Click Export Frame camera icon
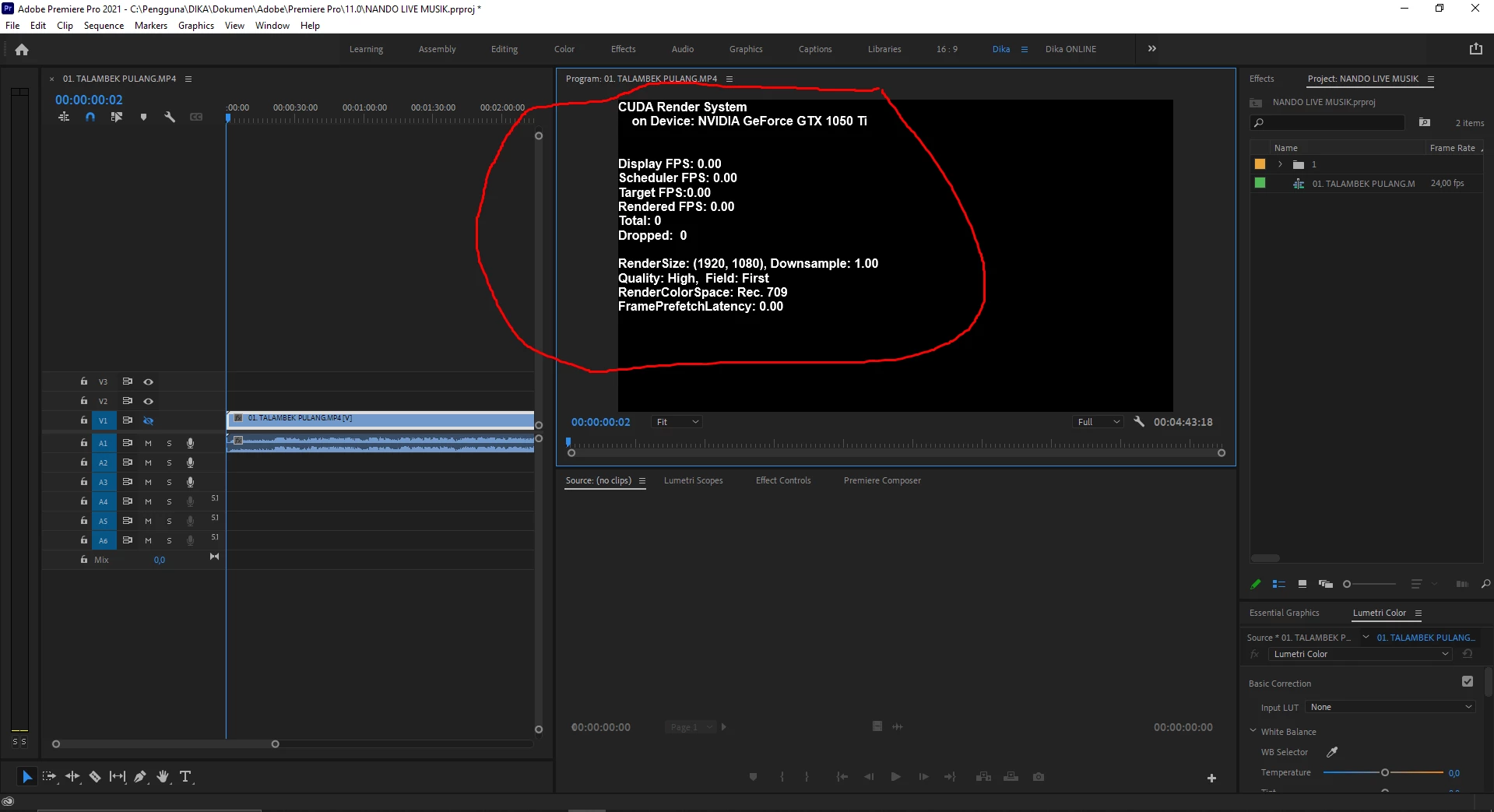The image size is (1494, 812). click(1039, 776)
